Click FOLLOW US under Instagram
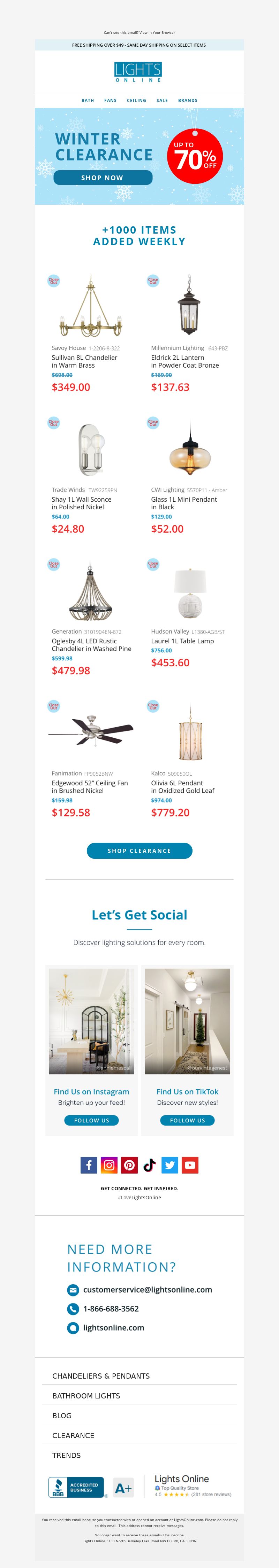 point(91,1120)
